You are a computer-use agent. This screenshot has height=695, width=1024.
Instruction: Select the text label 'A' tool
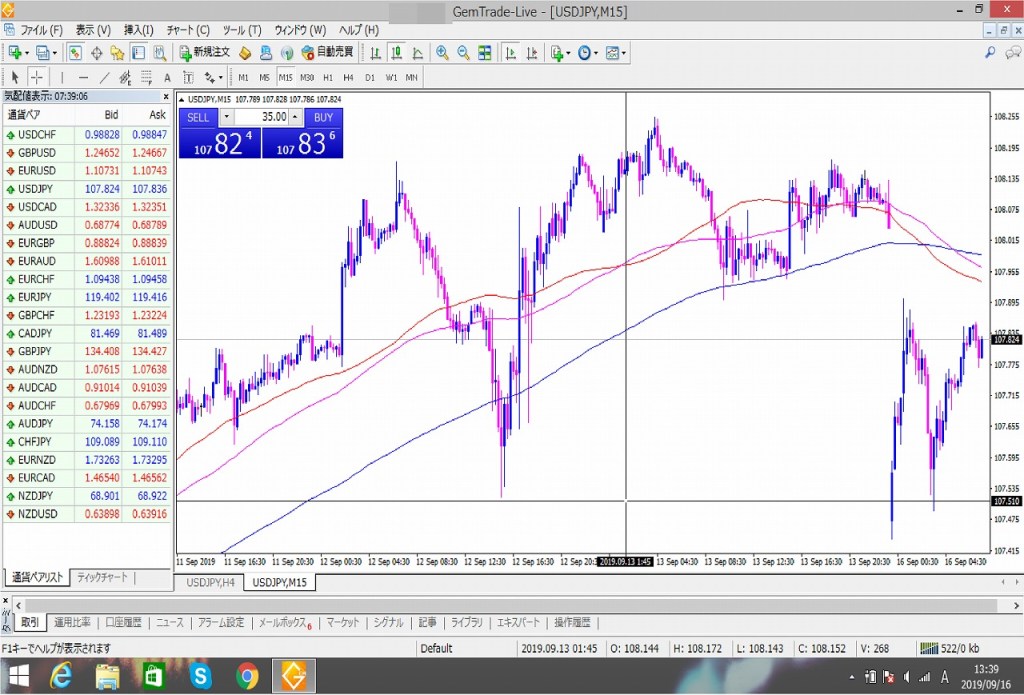click(x=167, y=77)
